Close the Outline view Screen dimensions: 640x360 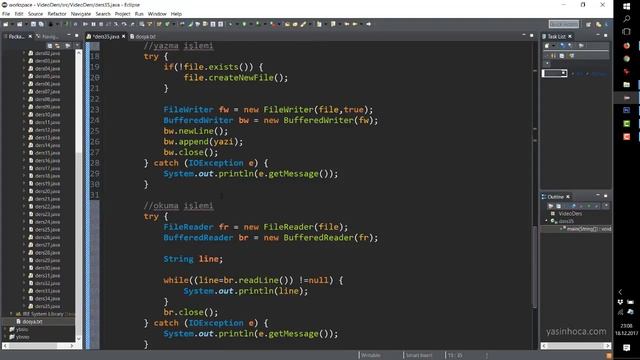tap(568, 197)
